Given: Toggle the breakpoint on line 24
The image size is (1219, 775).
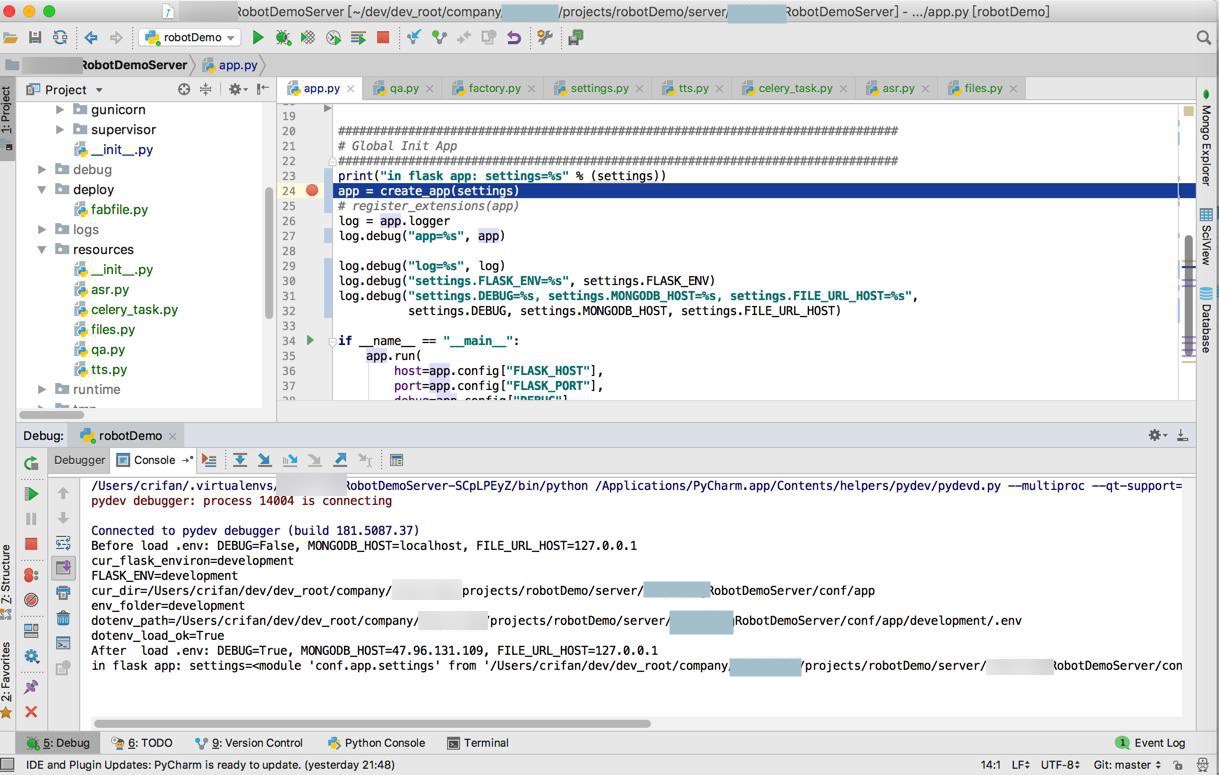Looking at the screenshot, I should pos(312,191).
